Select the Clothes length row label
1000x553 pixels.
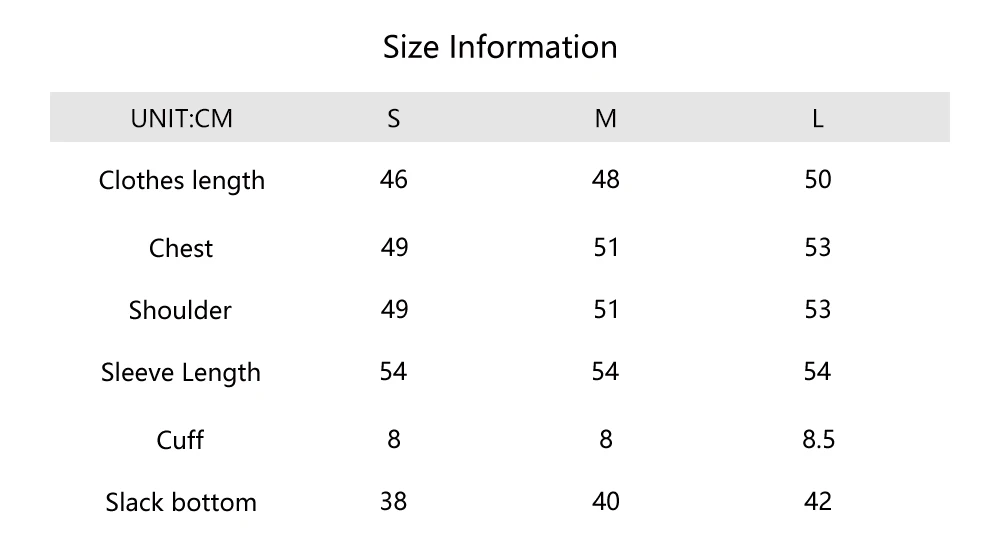182,180
